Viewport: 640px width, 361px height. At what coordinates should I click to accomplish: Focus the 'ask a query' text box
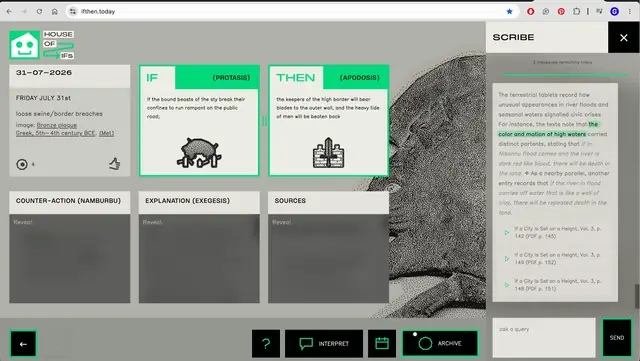pyautogui.click(x=544, y=338)
